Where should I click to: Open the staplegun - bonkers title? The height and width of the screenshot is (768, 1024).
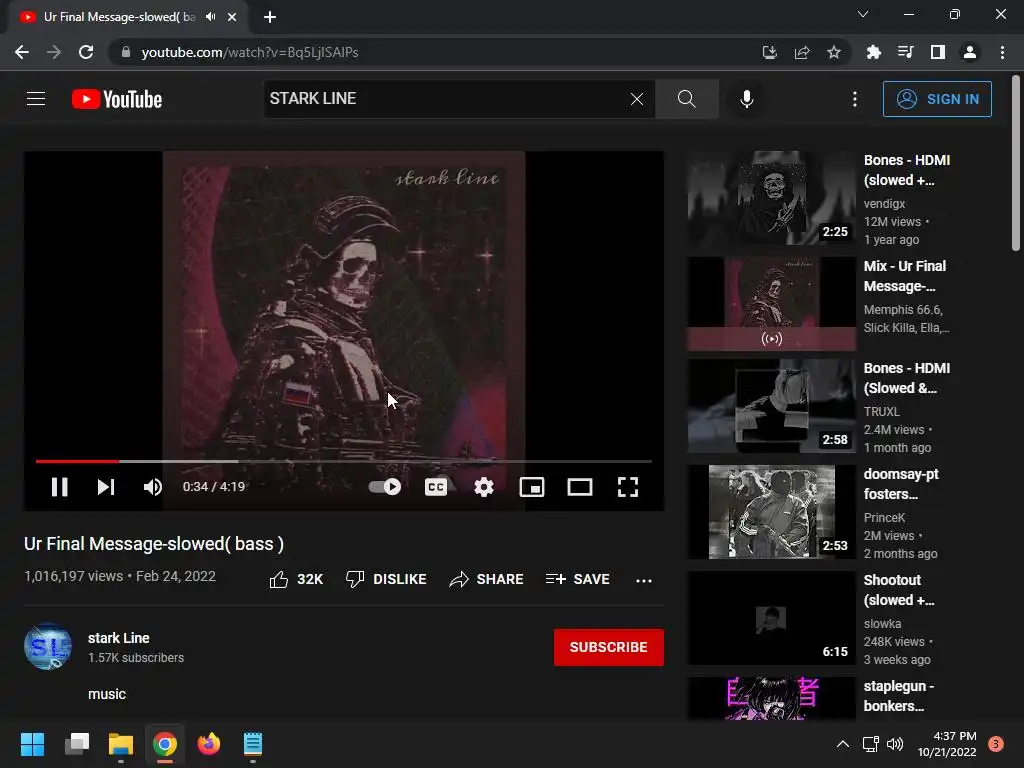pyautogui.click(x=899, y=696)
